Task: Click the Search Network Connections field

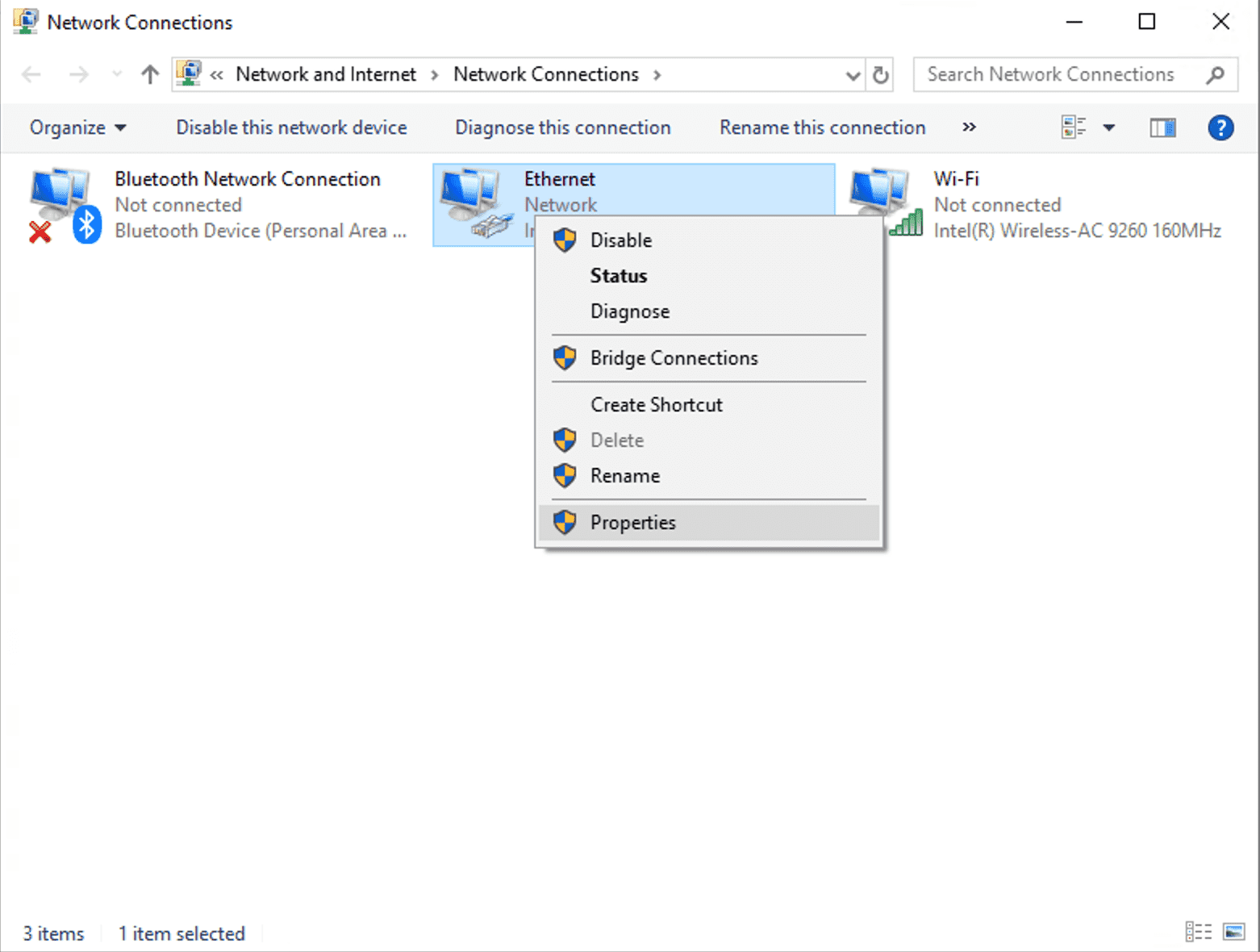Action: click(1075, 75)
